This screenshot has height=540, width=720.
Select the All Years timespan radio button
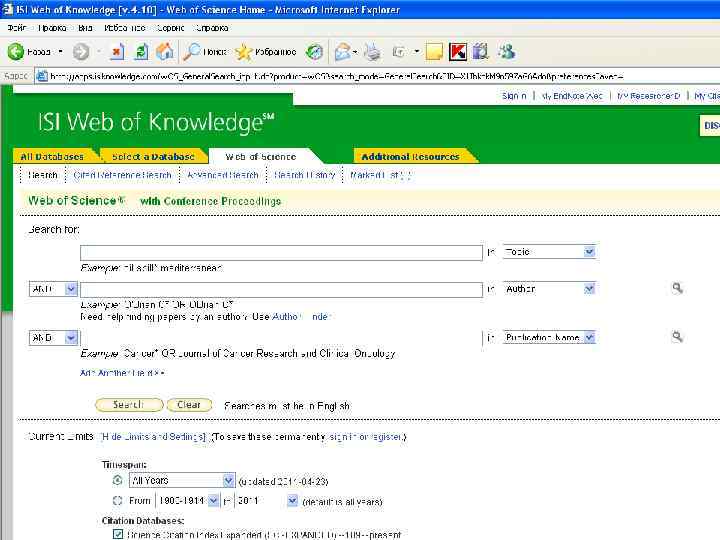118,480
